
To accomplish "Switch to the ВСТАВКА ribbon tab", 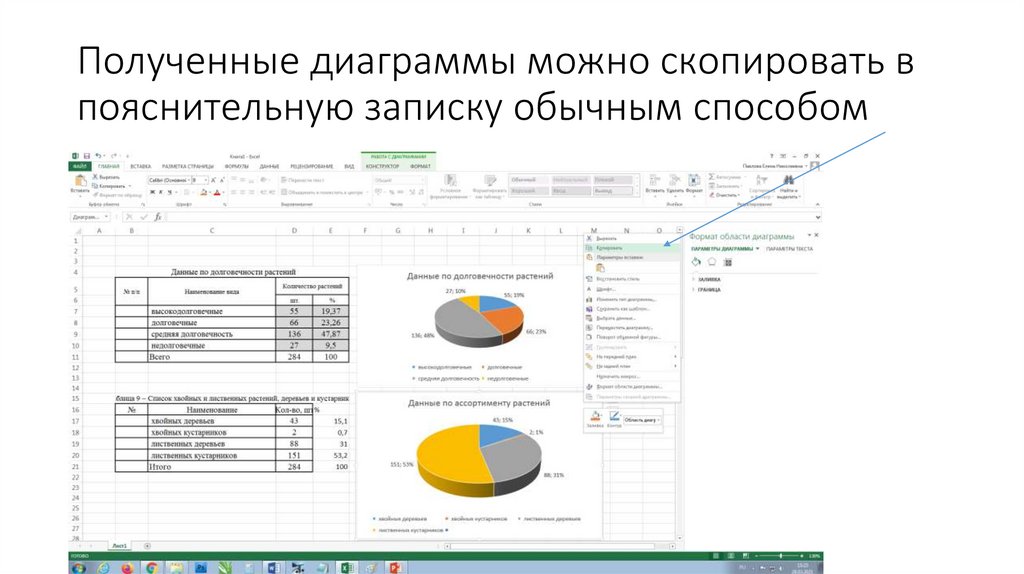I will [140, 167].
